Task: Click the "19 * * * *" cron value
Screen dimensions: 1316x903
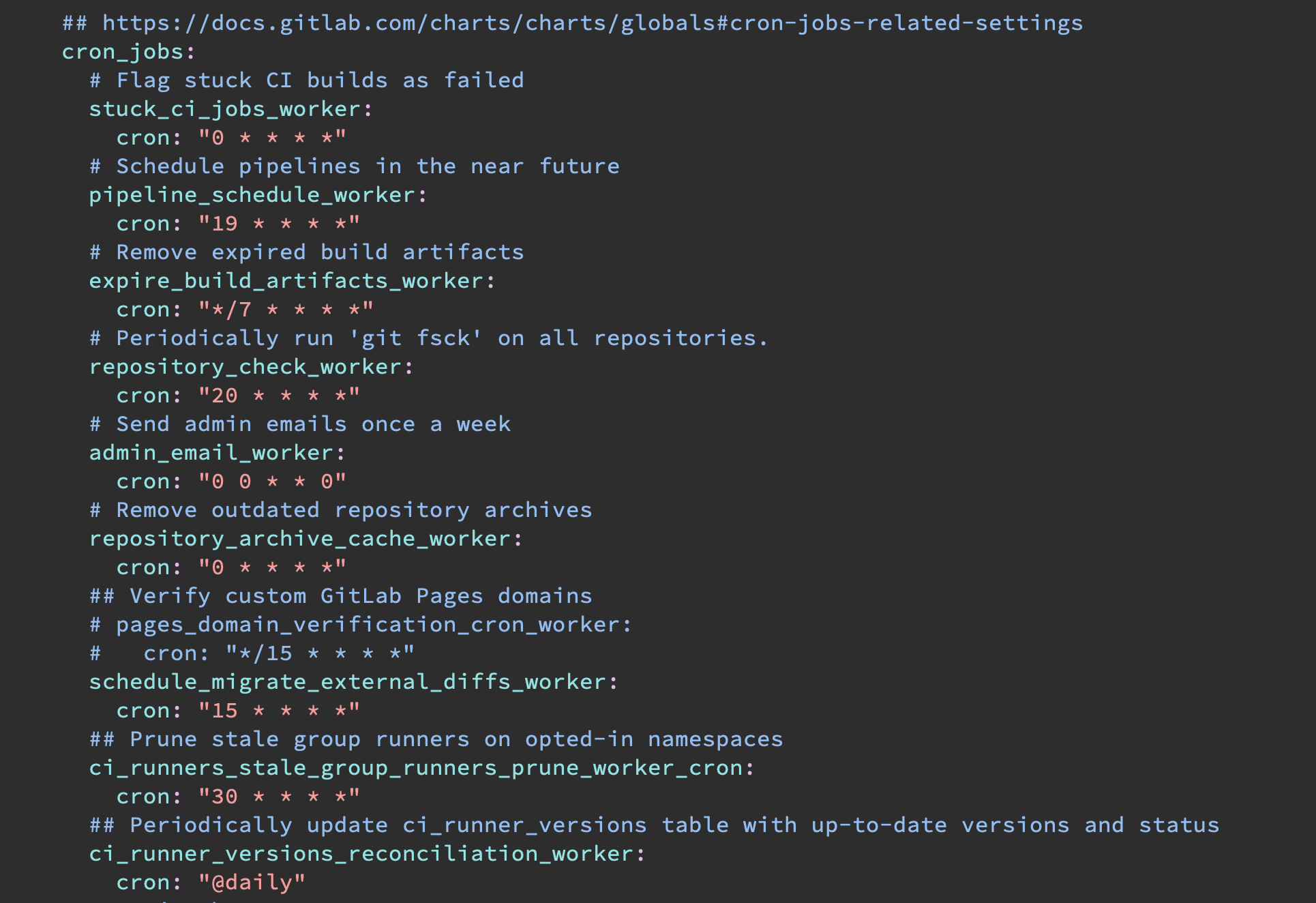Action: coord(279,224)
